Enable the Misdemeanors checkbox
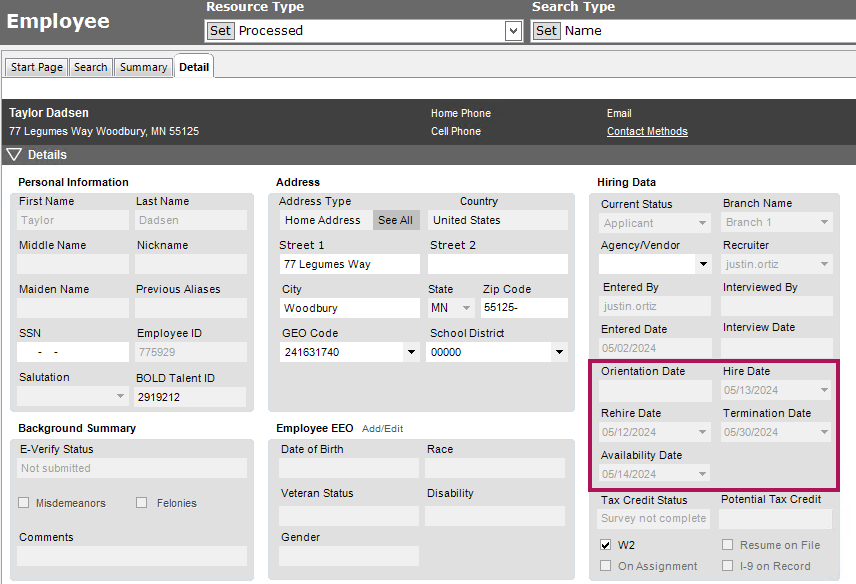The width and height of the screenshot is (856, 584). pos(24,503)
